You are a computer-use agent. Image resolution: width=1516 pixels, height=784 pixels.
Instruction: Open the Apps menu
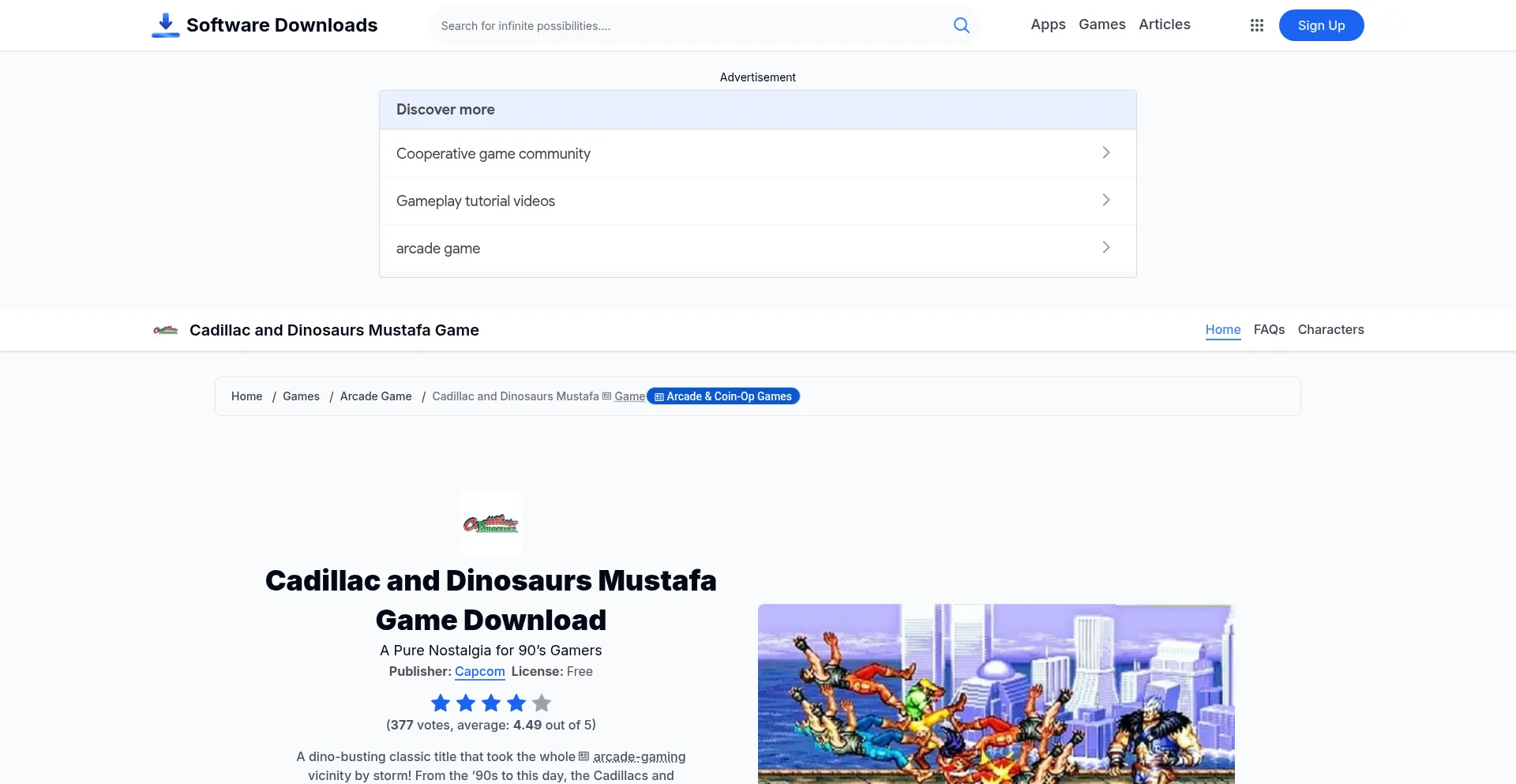(x=1048, y=24)
